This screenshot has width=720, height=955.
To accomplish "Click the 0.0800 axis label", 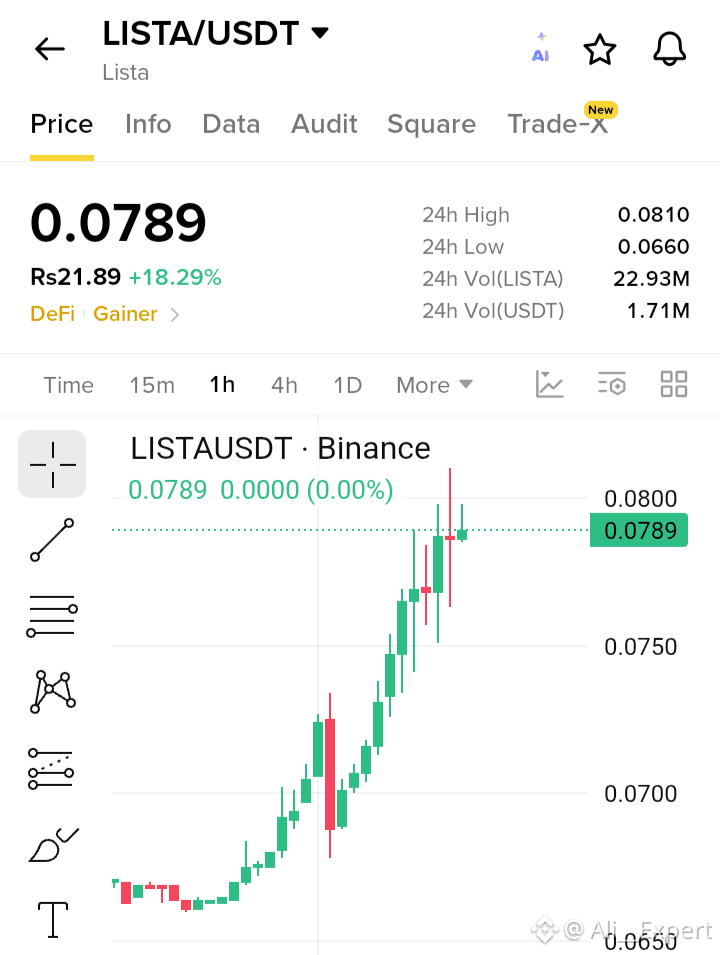I will [640, 499].
